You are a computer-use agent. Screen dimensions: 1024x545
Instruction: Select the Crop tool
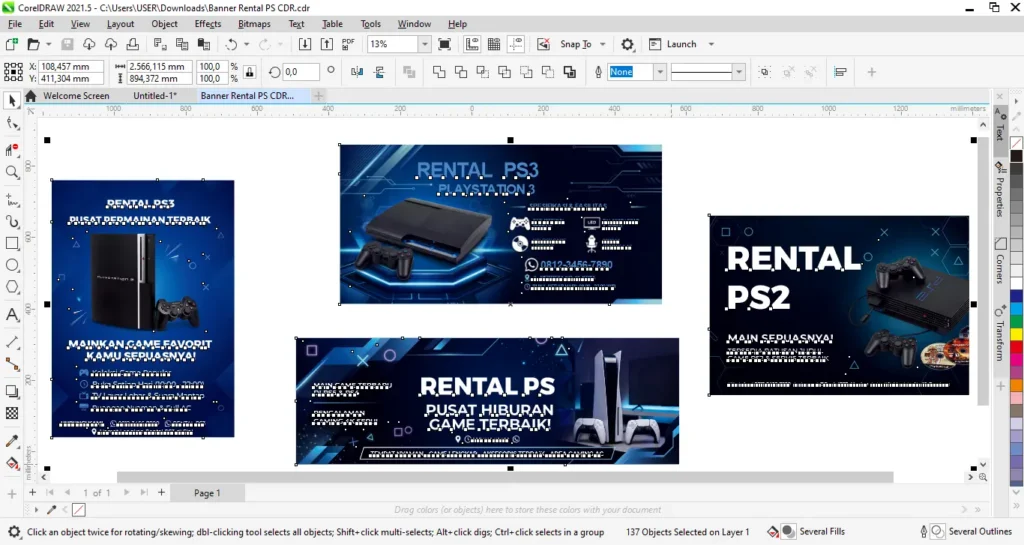(12, 150)
